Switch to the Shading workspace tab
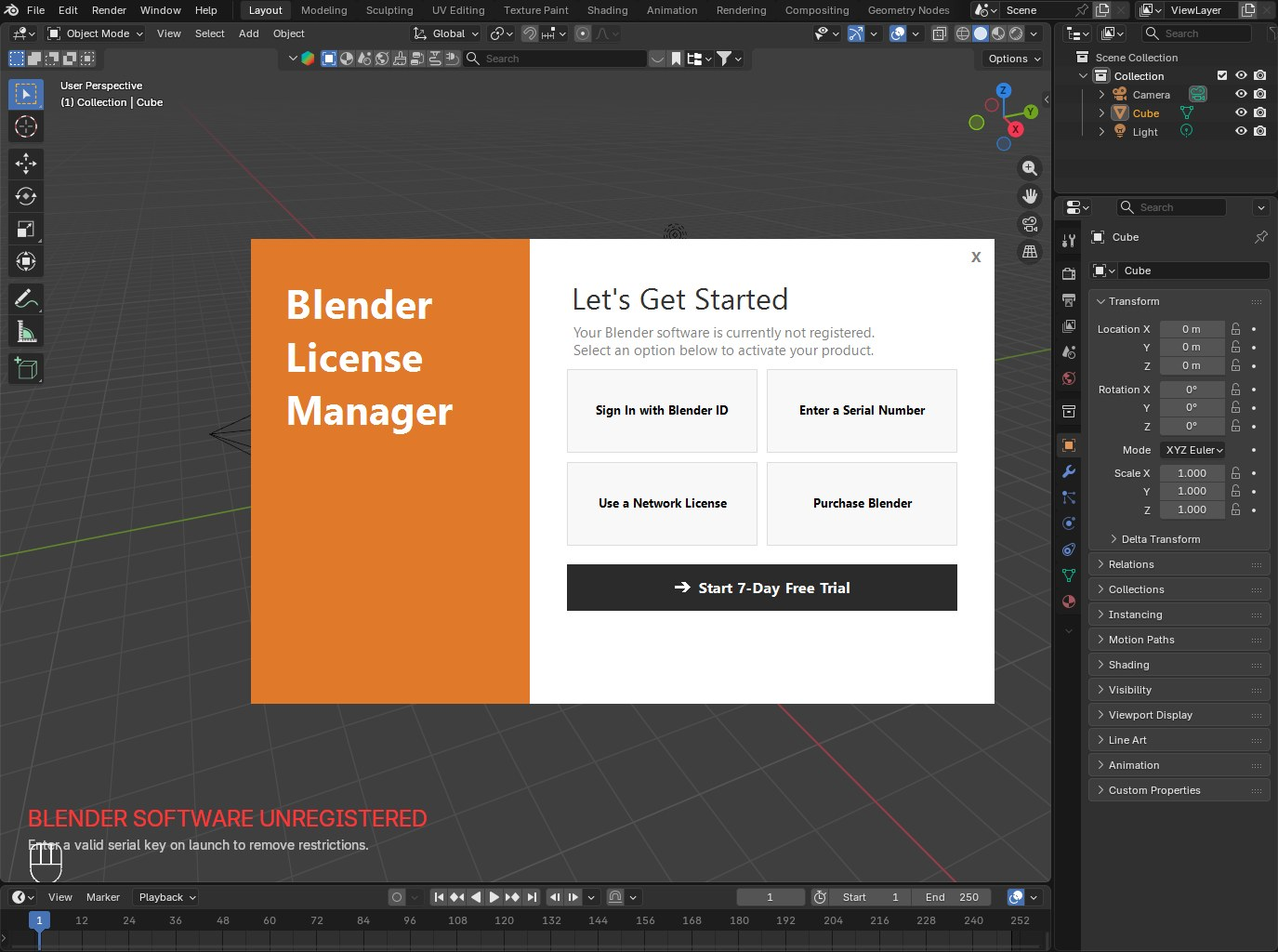Viewport: 1278px width, 952px height. point(608,10)
